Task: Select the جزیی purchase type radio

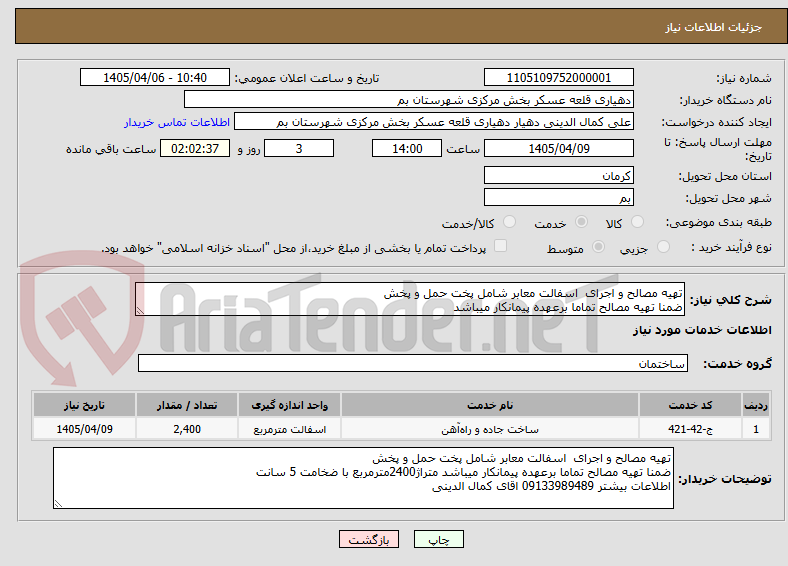Action: pyautogui.click(x=663, y=246)
